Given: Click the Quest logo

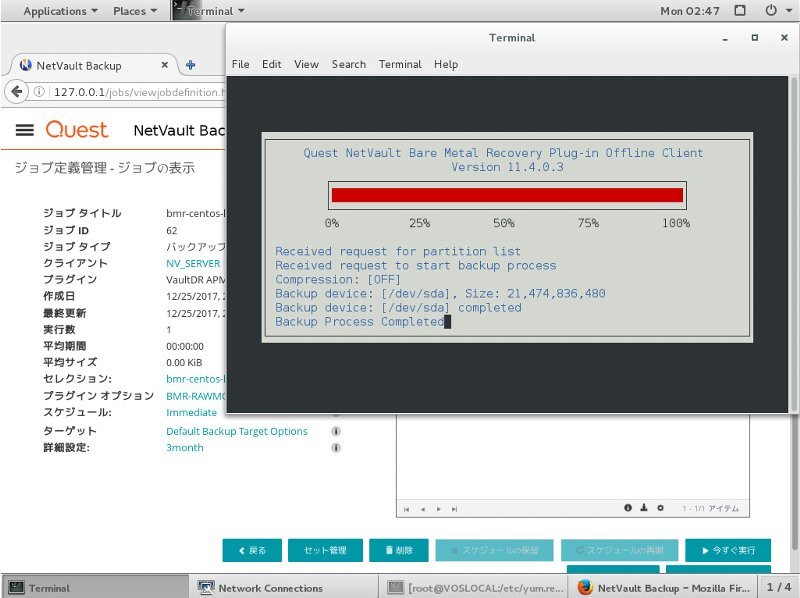Looking at the screenshot, I should 77,130.
